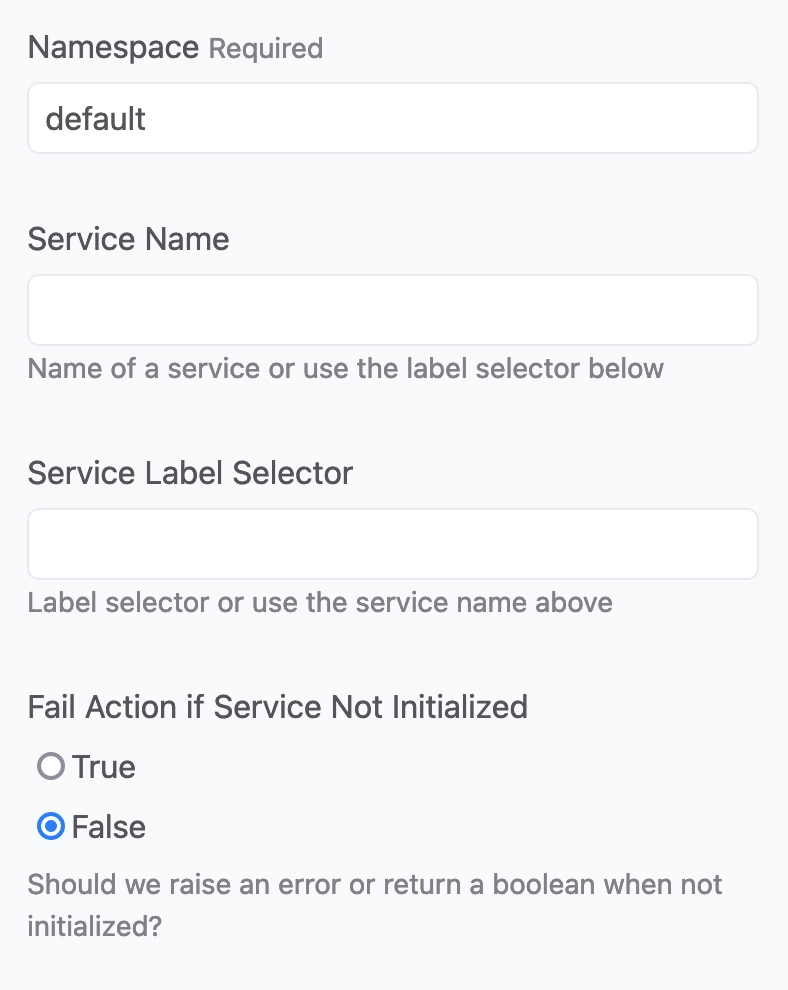Click the 'Service Label Selector' field label

190,473
